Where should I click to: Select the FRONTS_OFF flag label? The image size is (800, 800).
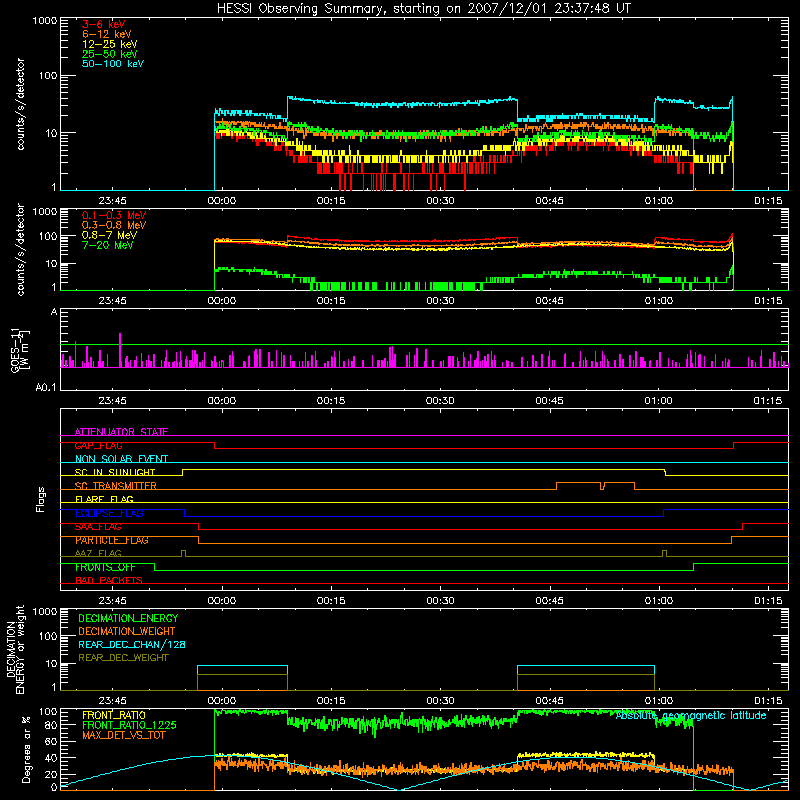(x=105, y=567)
